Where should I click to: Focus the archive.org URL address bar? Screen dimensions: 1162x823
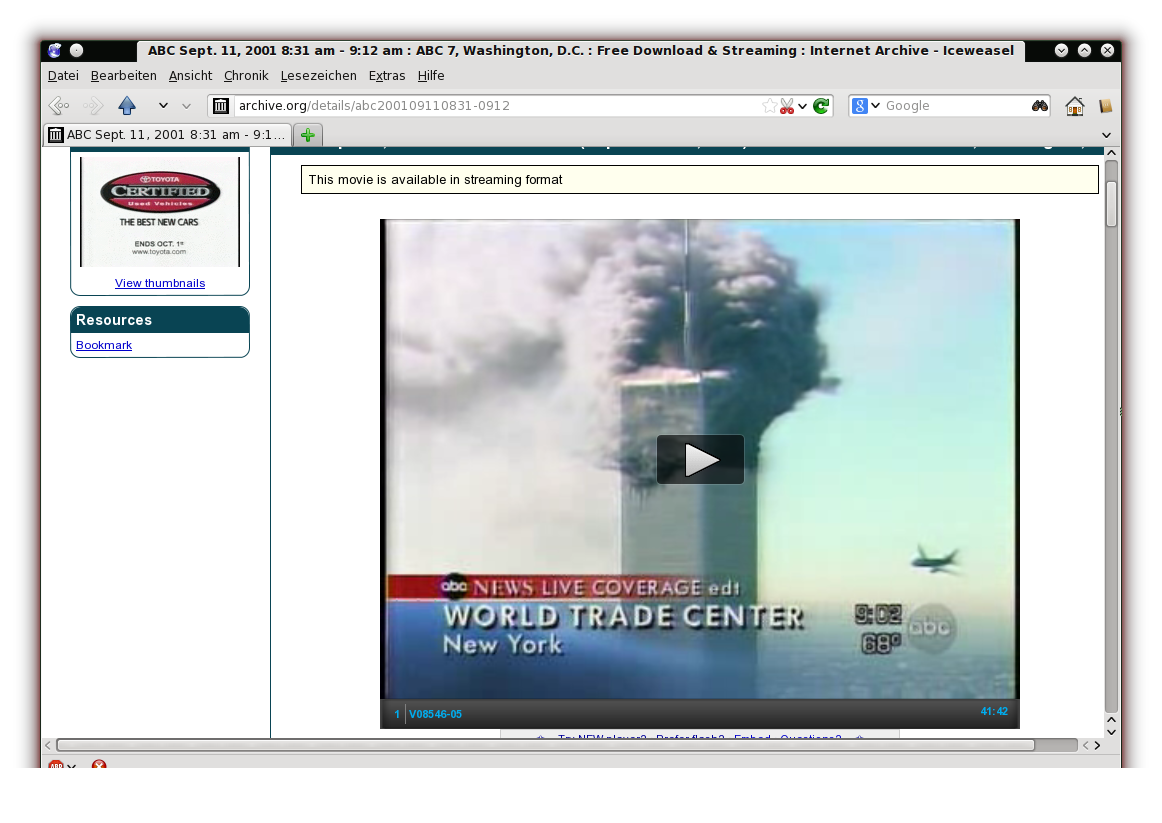[497, 106]
